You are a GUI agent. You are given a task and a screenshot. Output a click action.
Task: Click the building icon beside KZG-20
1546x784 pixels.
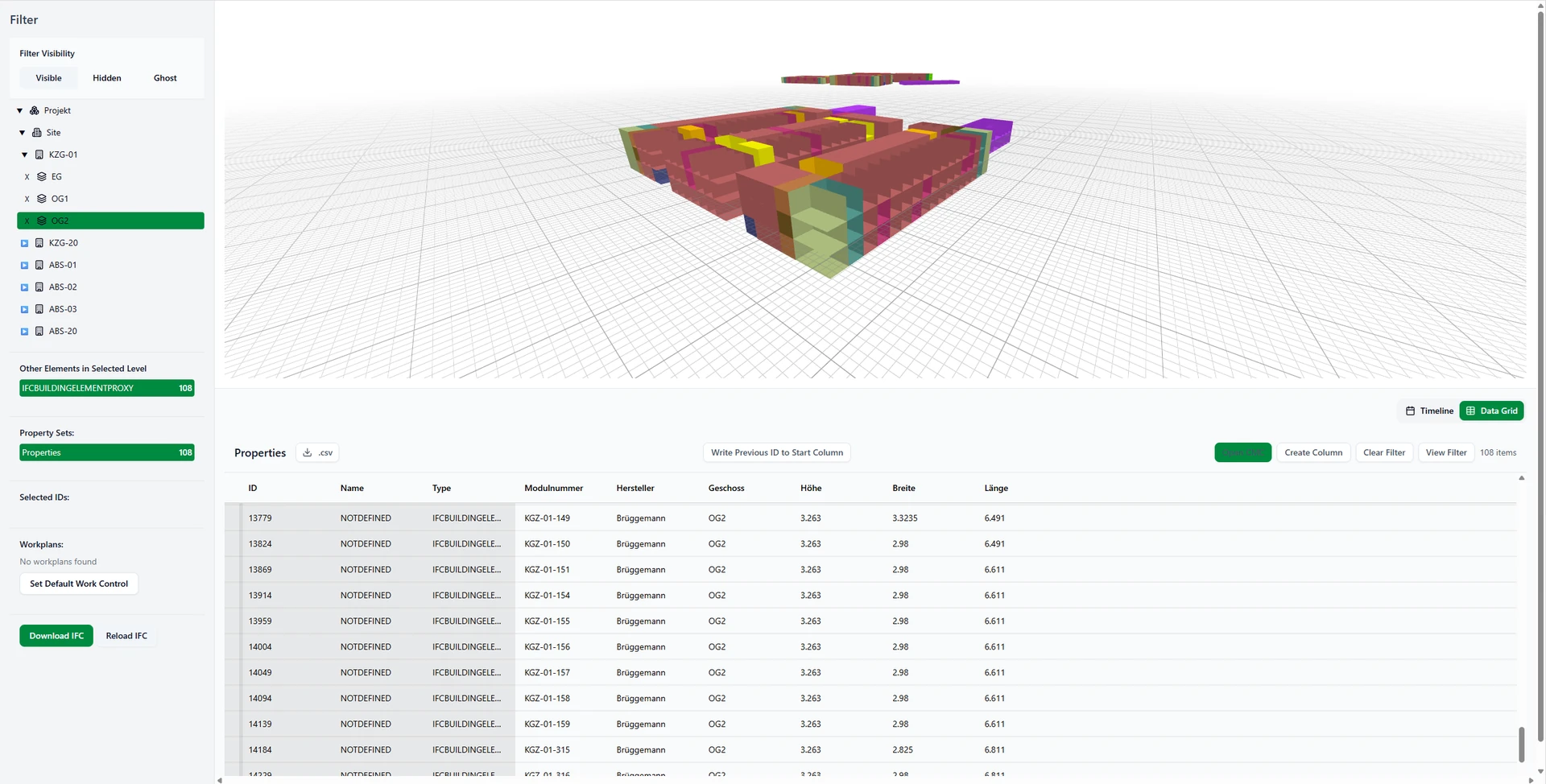point(39,243)
